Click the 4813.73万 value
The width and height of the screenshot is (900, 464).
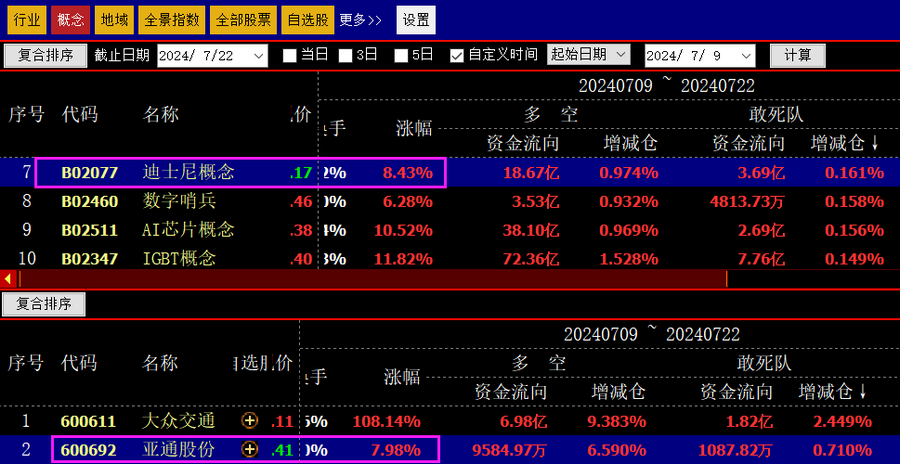[747, 202]
